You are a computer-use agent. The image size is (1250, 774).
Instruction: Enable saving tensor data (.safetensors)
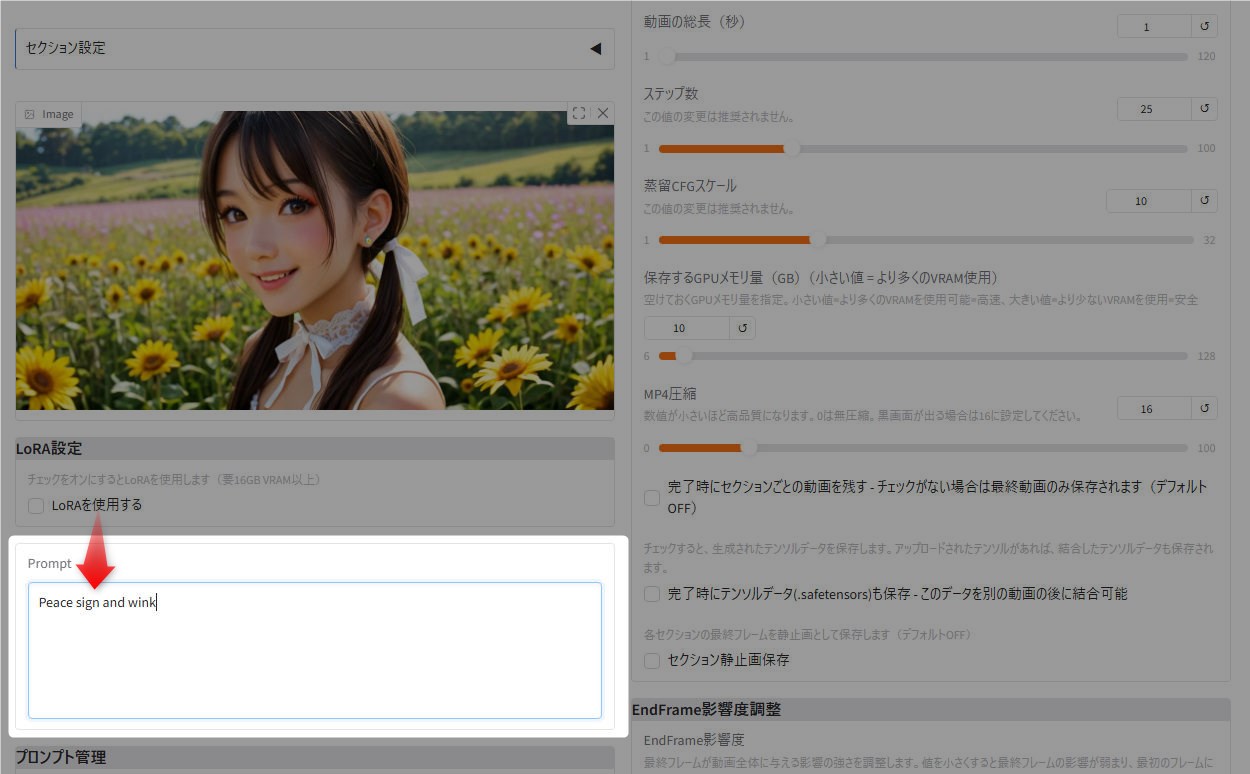(x=652, y=594)
